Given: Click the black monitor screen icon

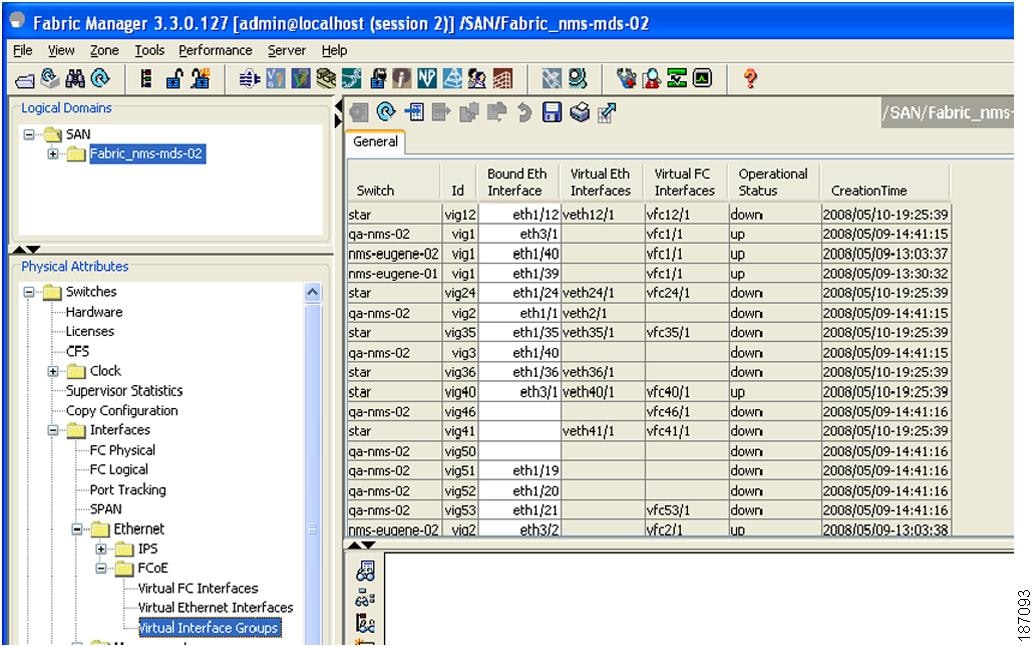Looking at the screenshot, I should pos(702,78).
